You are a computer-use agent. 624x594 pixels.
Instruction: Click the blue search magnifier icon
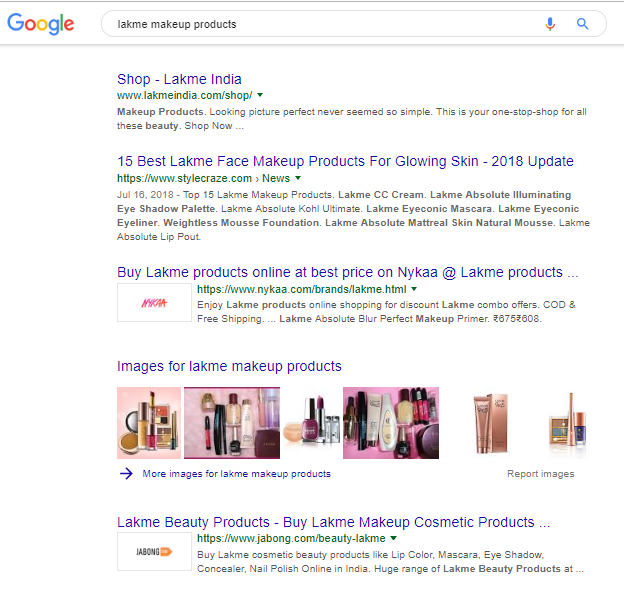583,24
